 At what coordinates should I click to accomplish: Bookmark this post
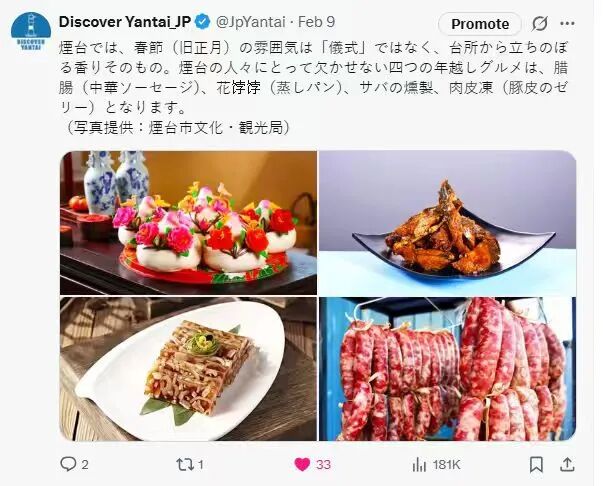point(536,464)
